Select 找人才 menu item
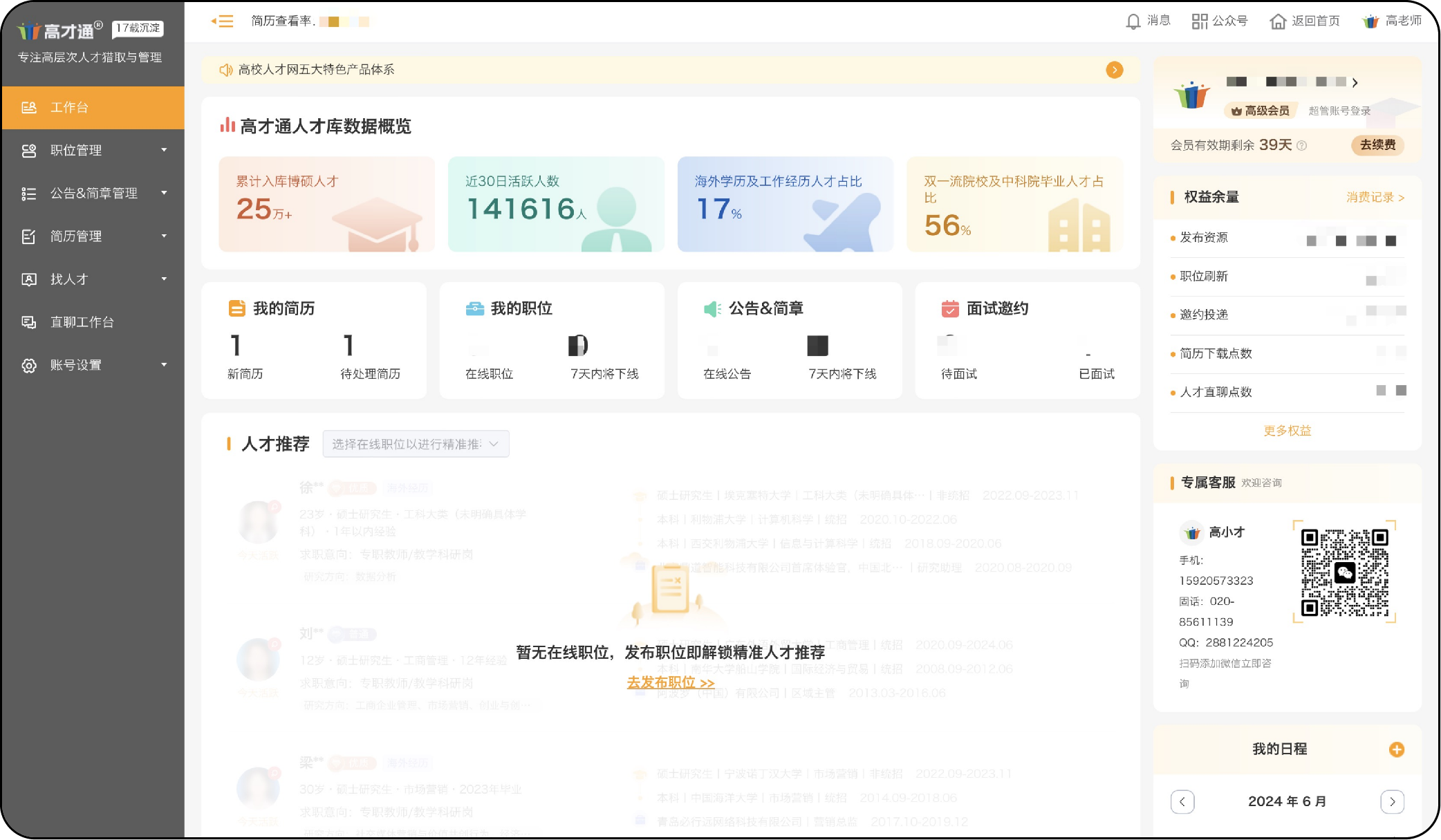 (93, 279)
